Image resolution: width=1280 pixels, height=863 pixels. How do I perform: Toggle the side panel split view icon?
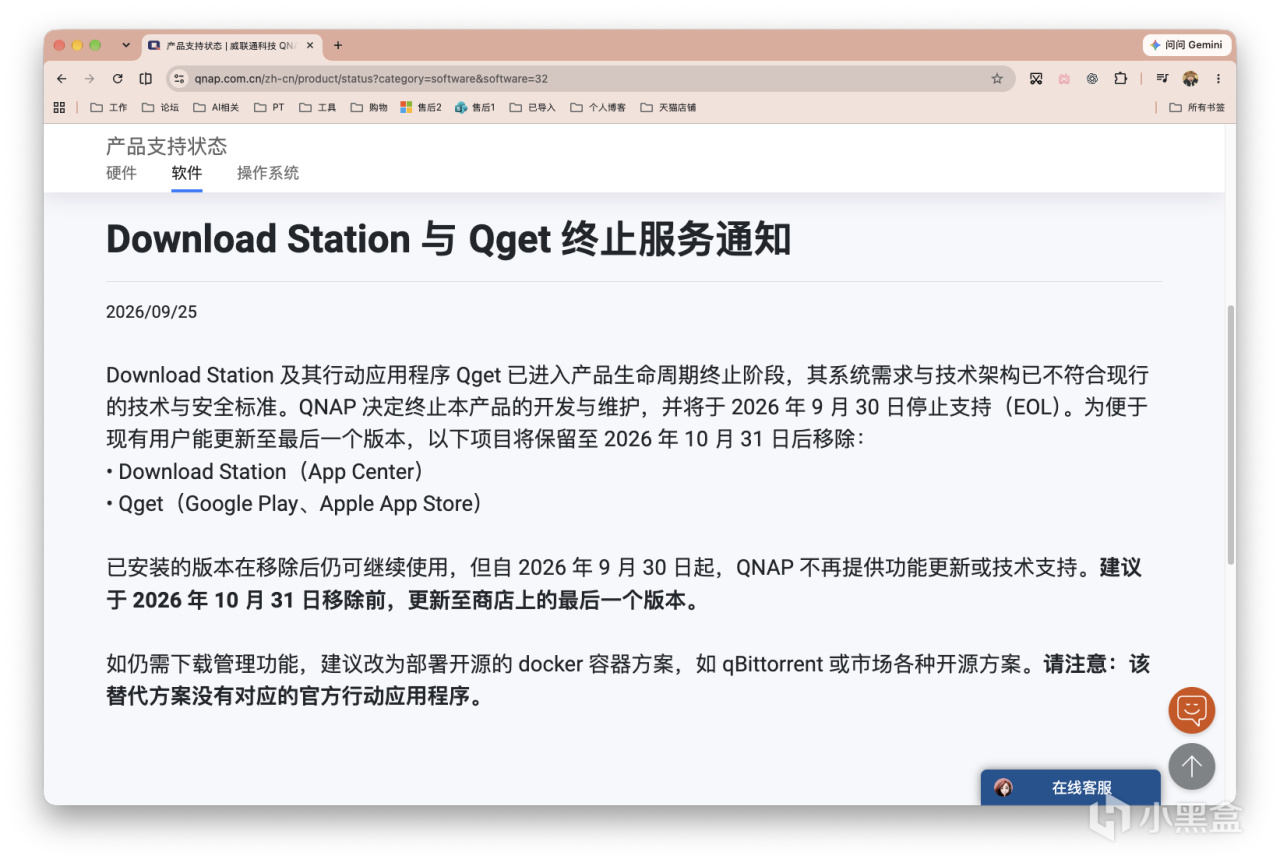[x=146, y=79]
